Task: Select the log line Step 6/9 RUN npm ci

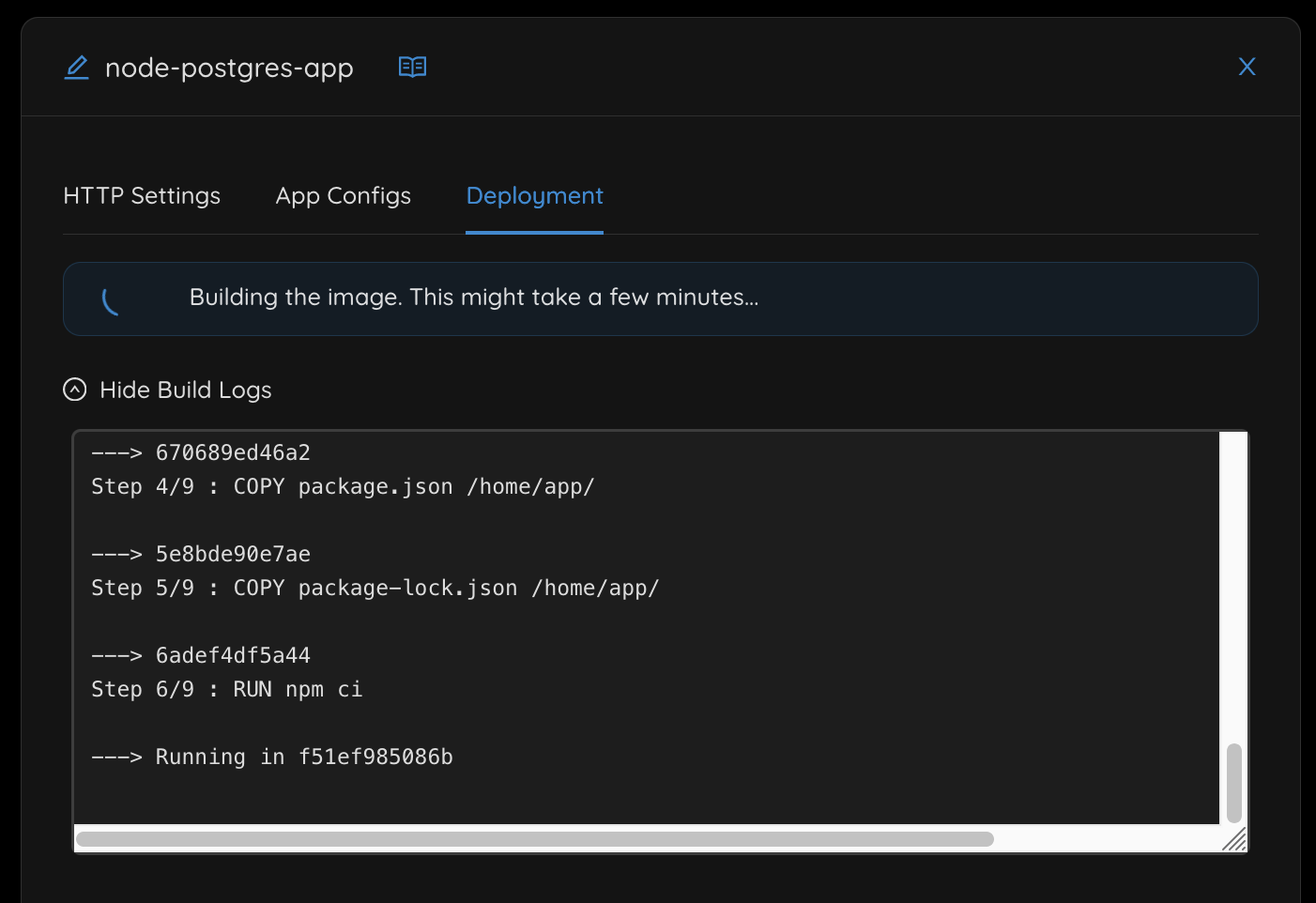Action: 227,688
